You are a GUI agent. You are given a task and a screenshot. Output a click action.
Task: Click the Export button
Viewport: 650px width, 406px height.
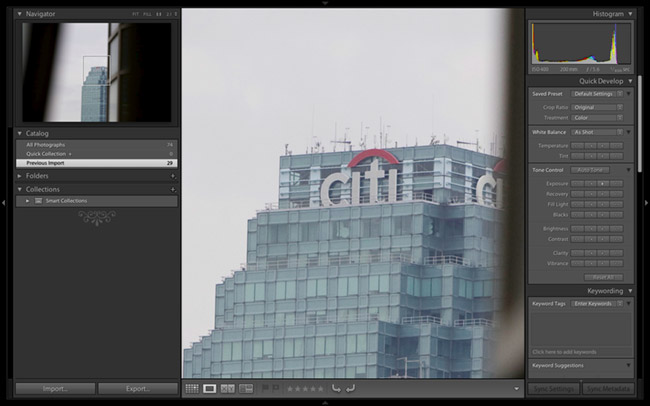(138, 389)
